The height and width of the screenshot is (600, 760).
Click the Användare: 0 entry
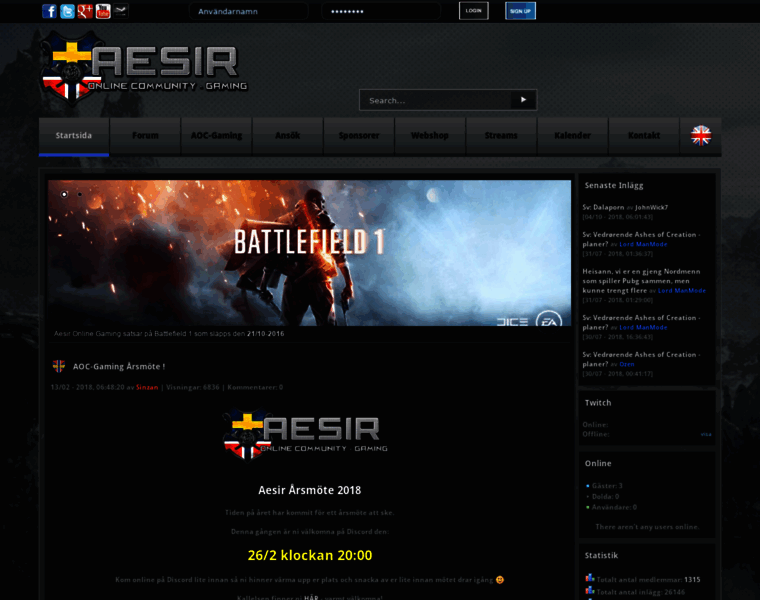(614, 507)
